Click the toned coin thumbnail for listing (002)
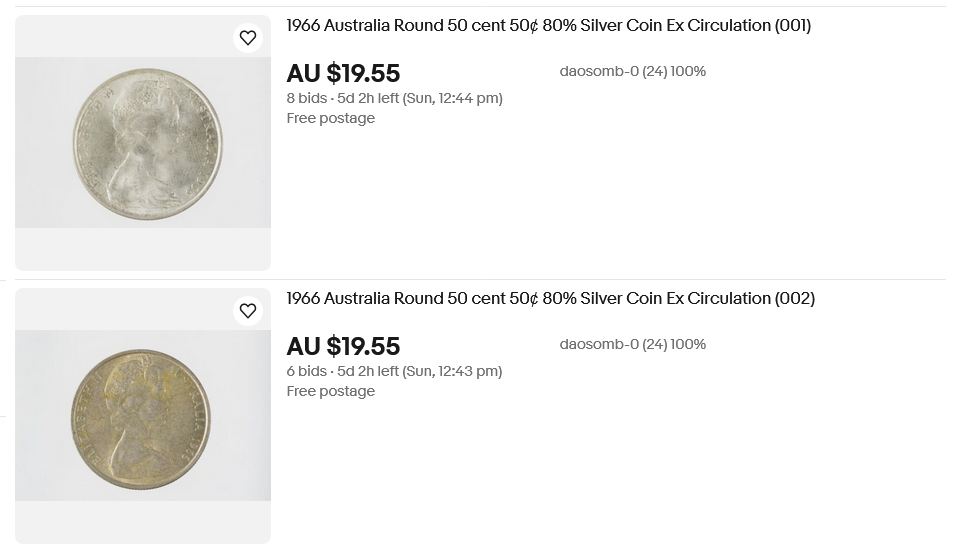 (141, 417)
